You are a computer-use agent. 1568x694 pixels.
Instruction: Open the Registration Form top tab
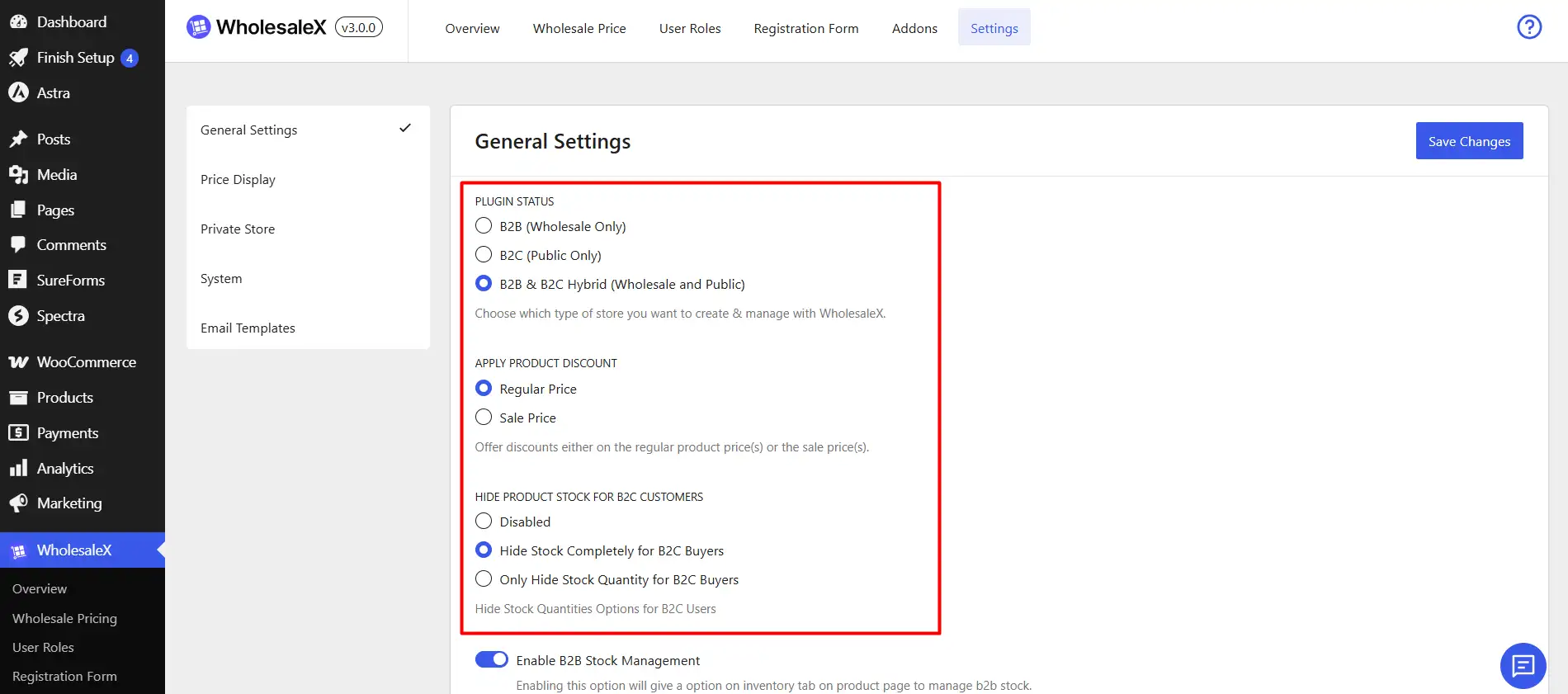pyautogui.click(x=806, y=28)
